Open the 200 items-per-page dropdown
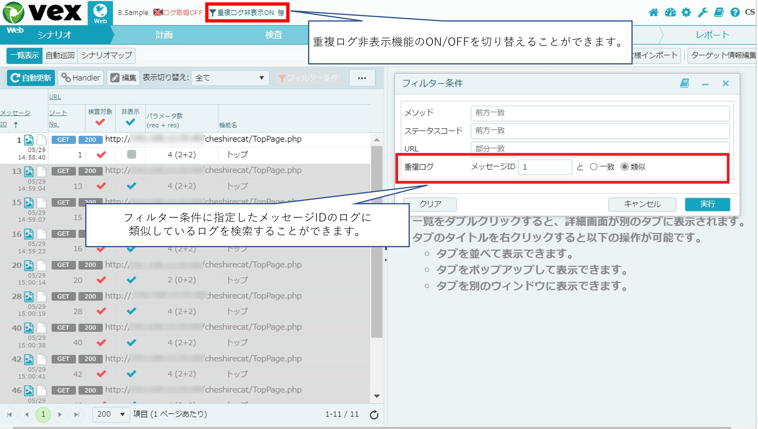The image size is (758, 429). [x=110, y=414]
